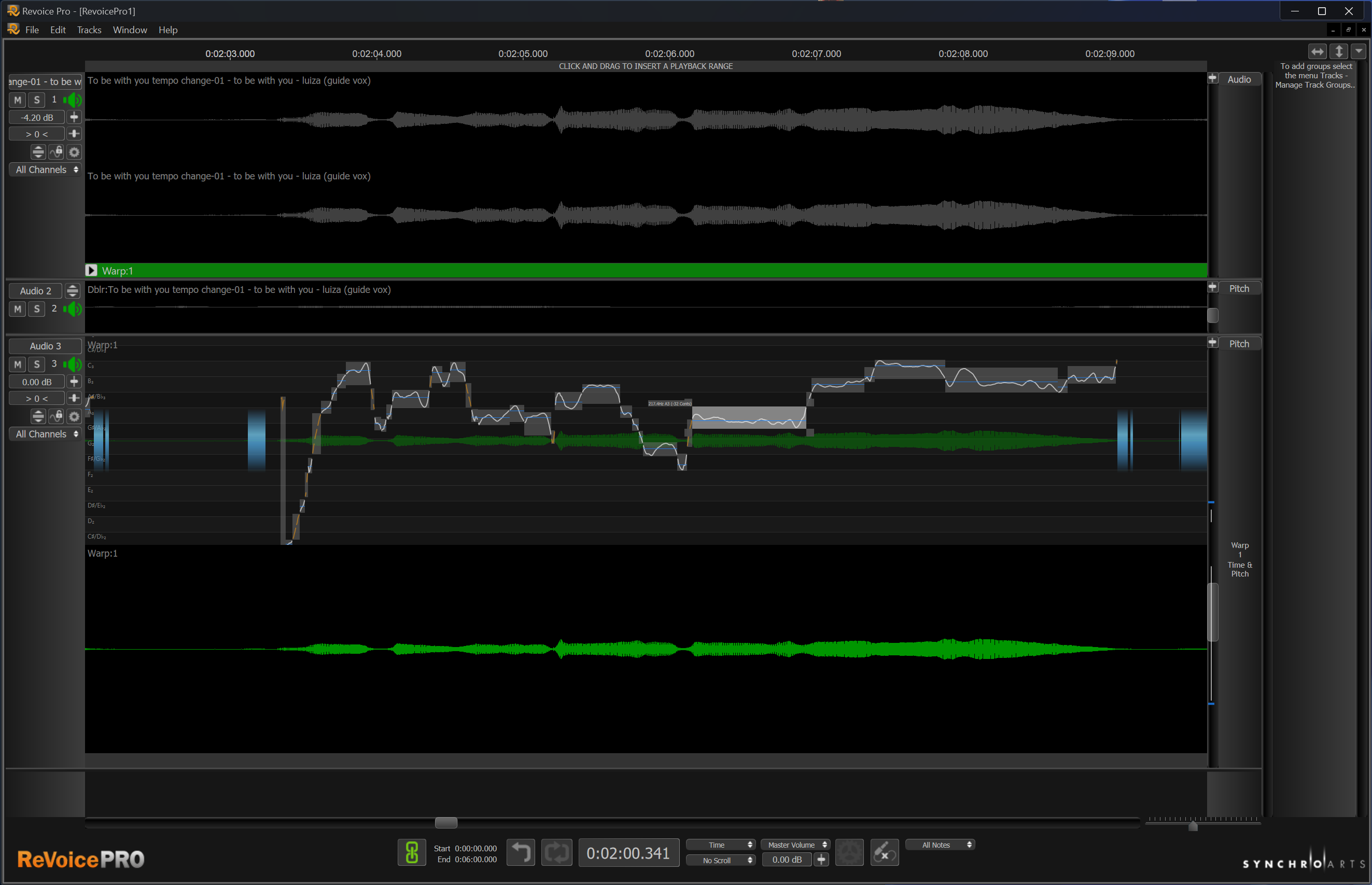Click Audio 3 pan fader icon
The width and height of the screenshot is (1372, 885).
tap(74, 398)
